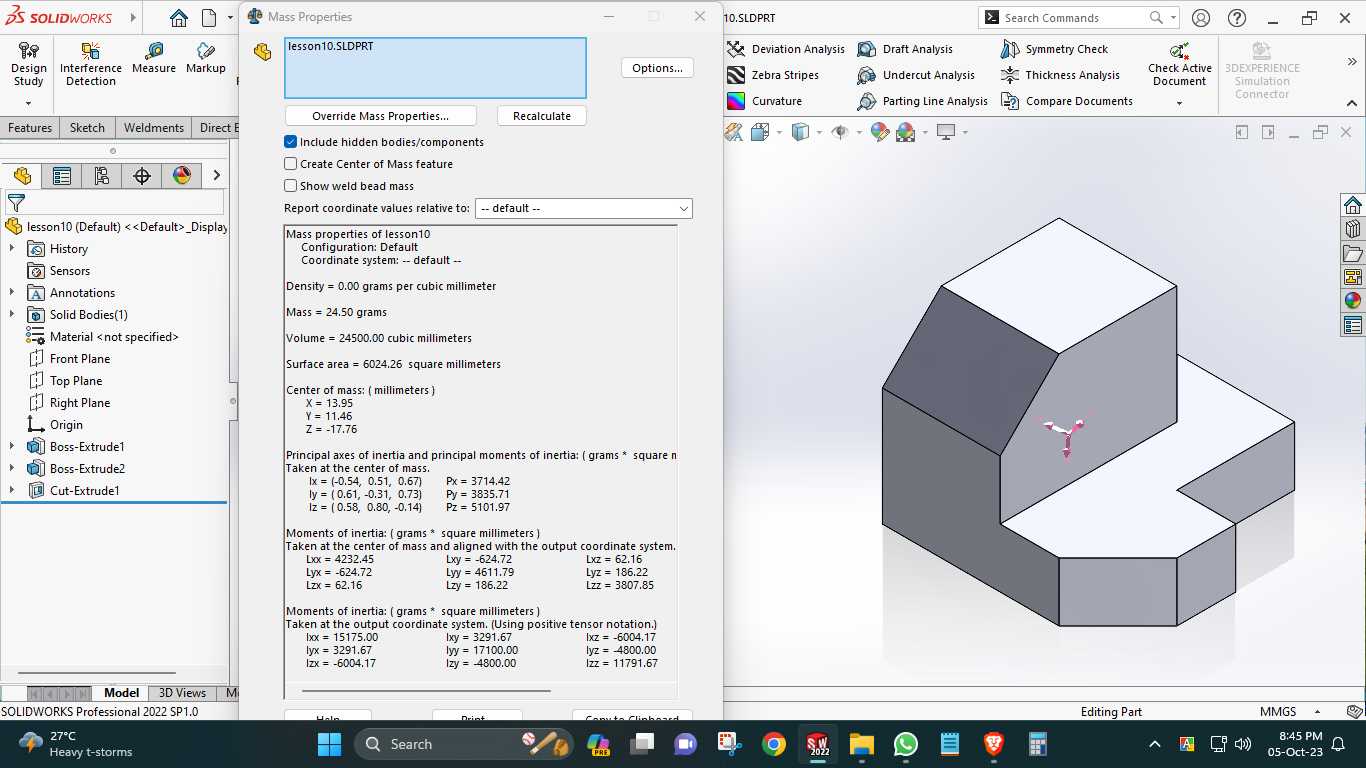Image resolution: width=1366 pixels, height=768 pixels.
Task: Click Check Active Document icon
Action: click(1180, 51)
